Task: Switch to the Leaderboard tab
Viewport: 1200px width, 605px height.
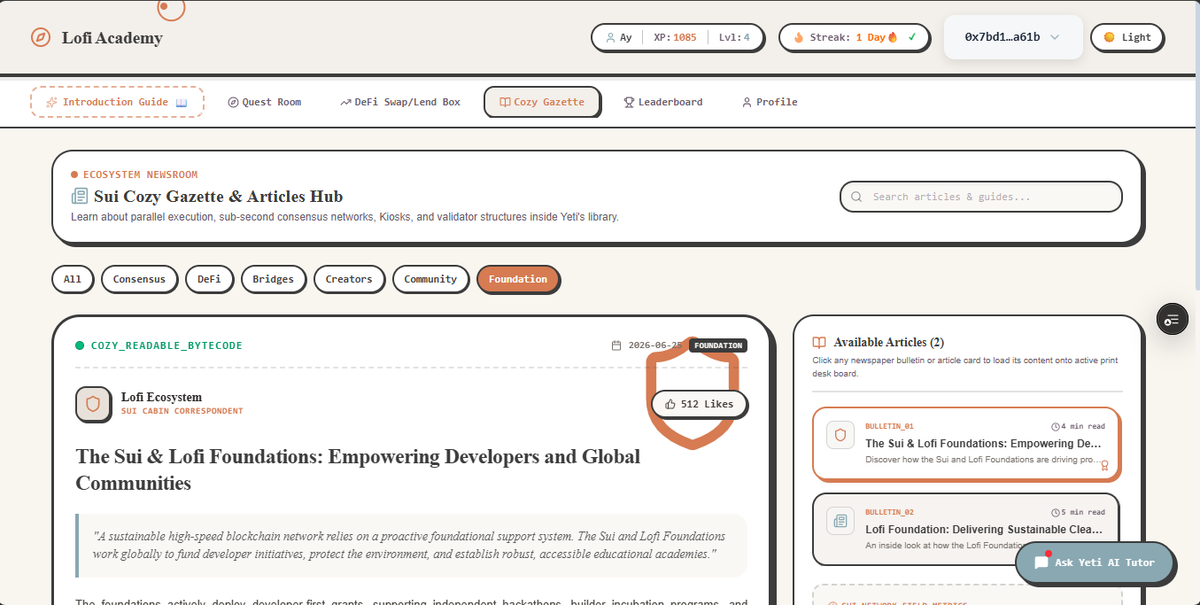Action: pyautogui.click(x=663, y=102)
